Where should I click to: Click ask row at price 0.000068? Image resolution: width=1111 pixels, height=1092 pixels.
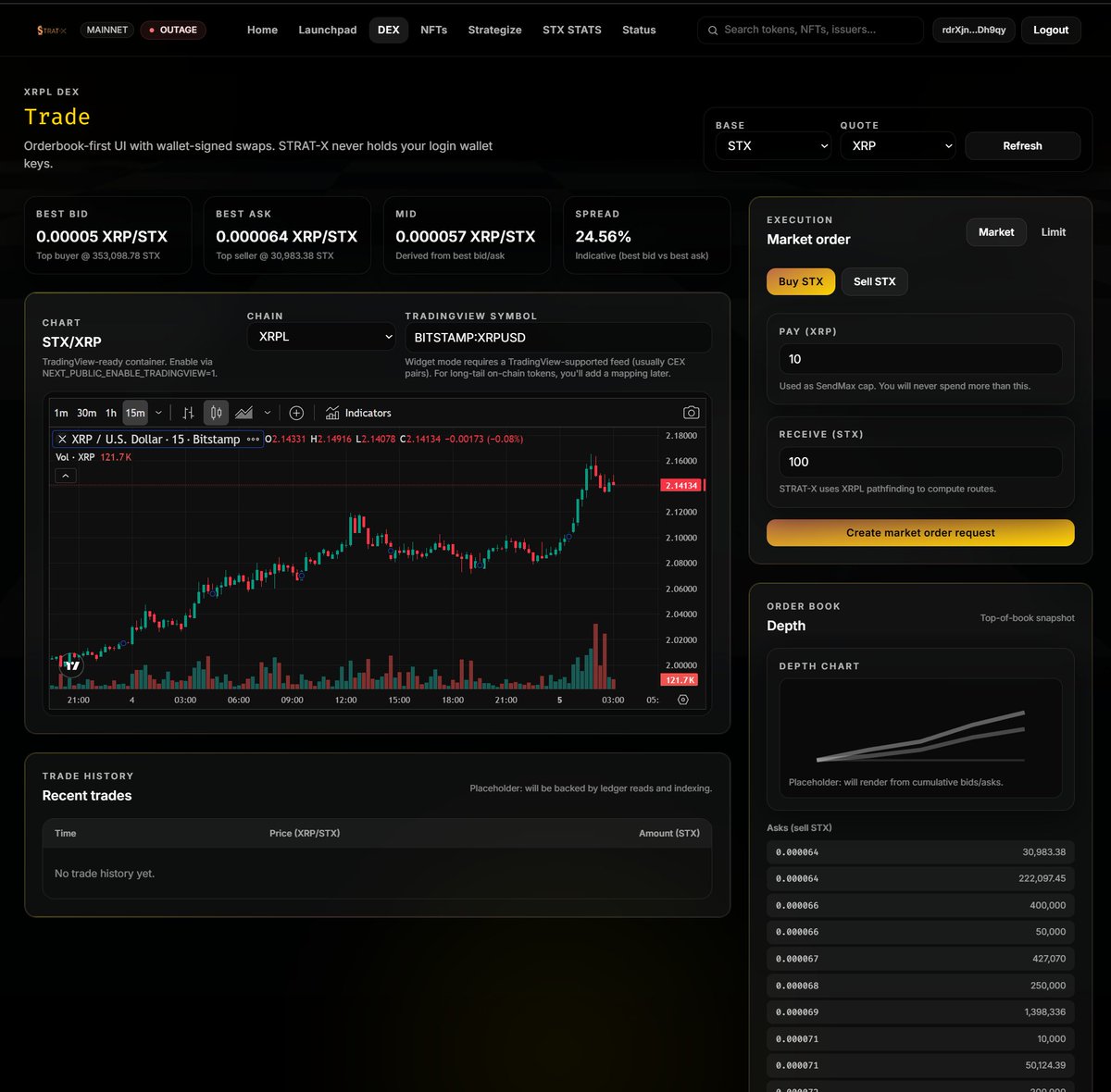click(920, 986)
